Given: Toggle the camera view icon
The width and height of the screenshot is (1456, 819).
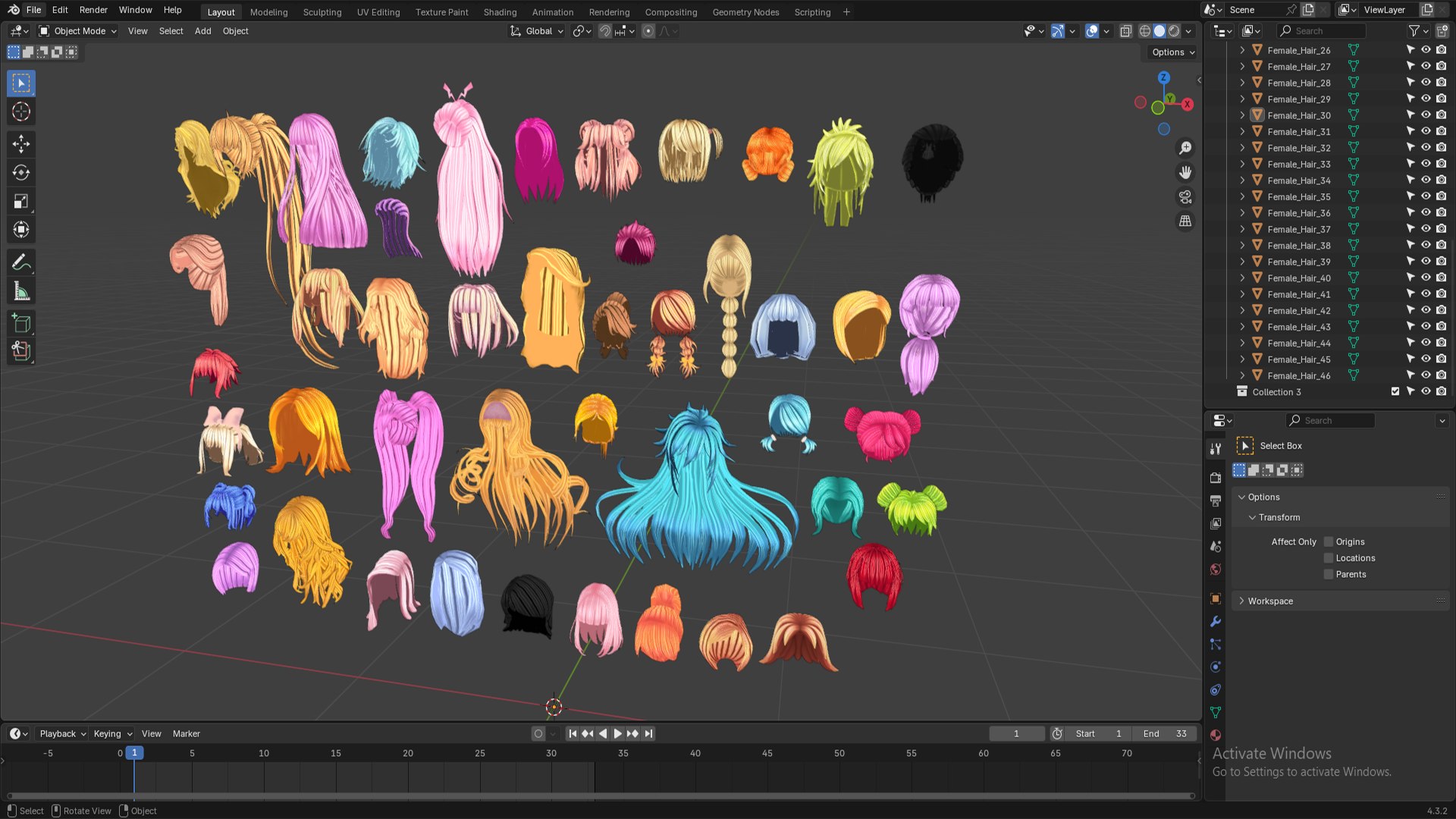Looking at the screenshot, I should pyautogui.click(x=1185, y=197).
